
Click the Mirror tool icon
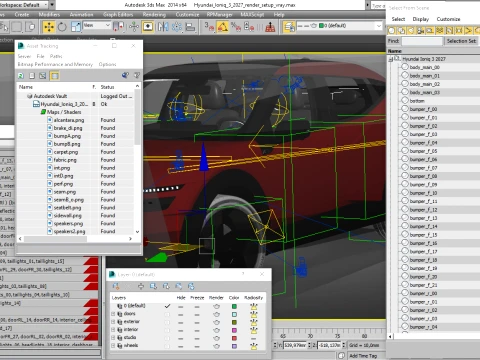click(163, 27)
